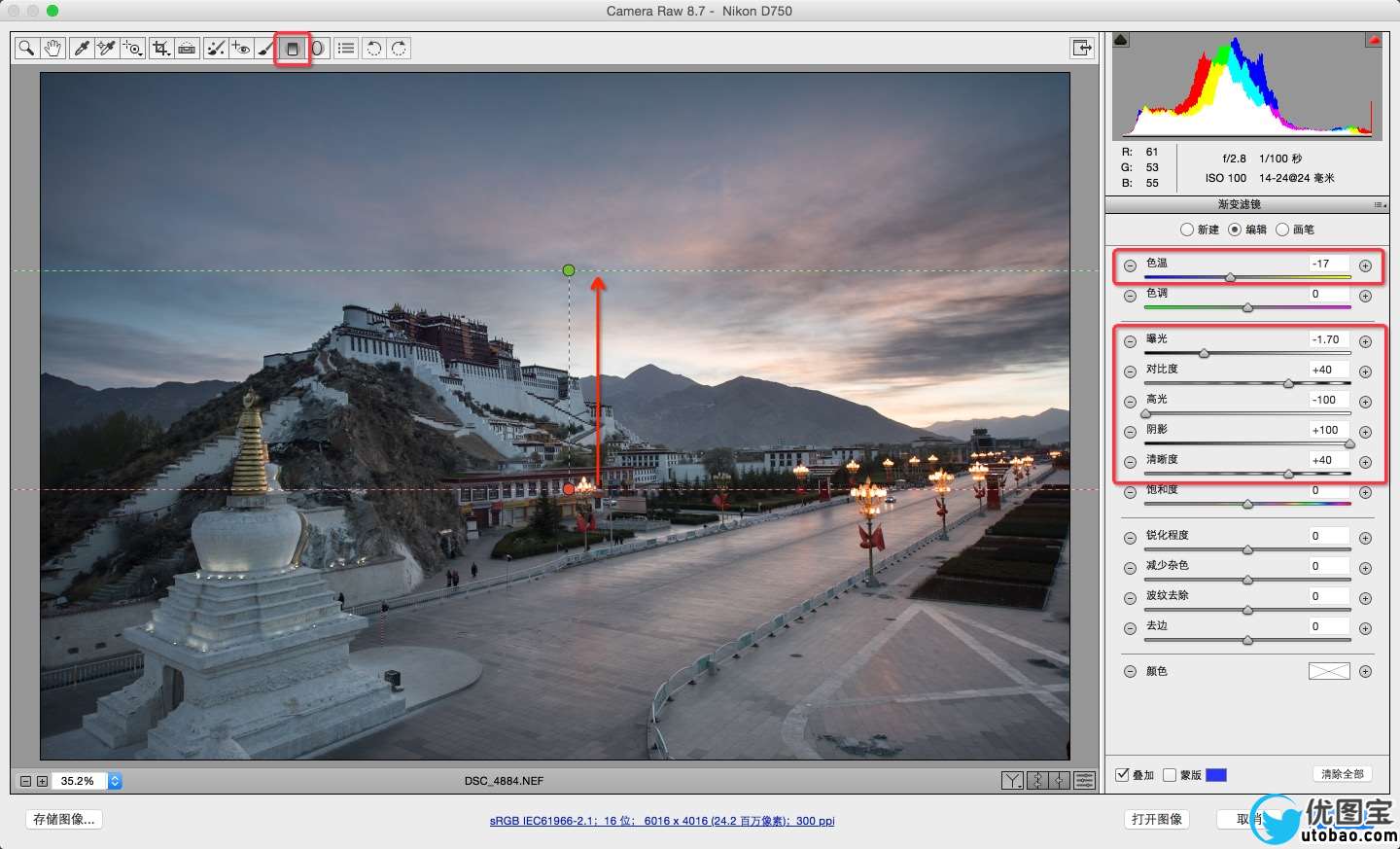Increase 锐化程度 with its plus button
This screenshot has height=849, width=1400.
pos(1365,538)
